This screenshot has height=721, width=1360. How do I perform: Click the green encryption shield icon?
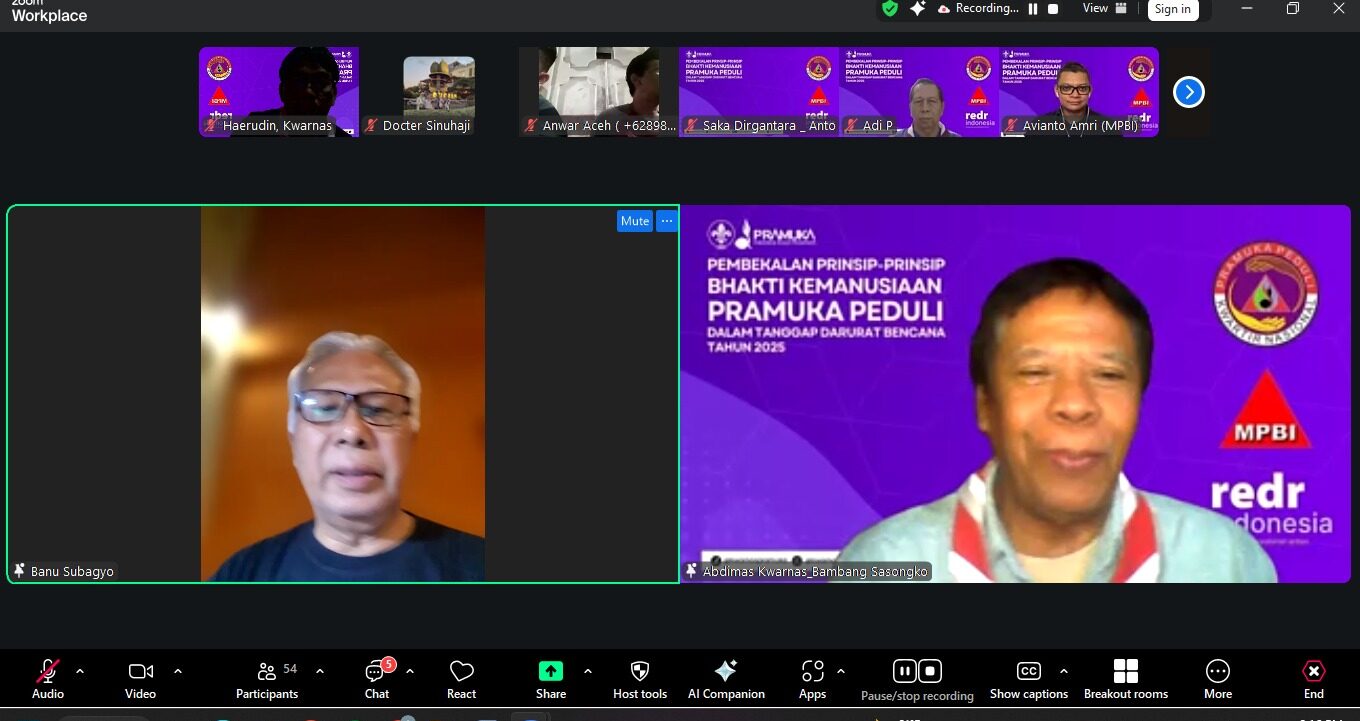(x=889, y=9)
